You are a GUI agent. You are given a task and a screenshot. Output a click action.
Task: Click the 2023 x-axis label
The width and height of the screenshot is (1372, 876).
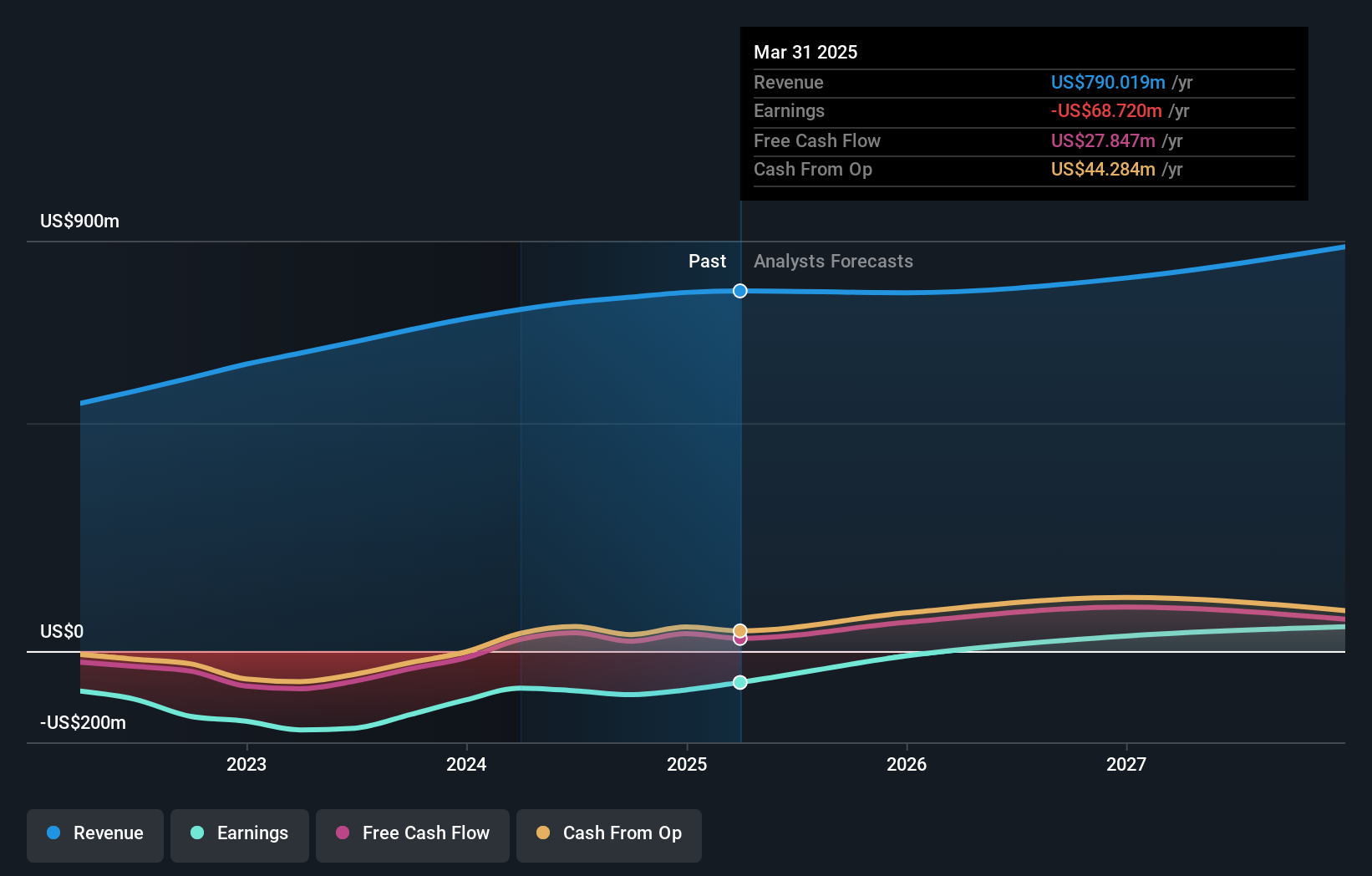click(x=246, y=764)
